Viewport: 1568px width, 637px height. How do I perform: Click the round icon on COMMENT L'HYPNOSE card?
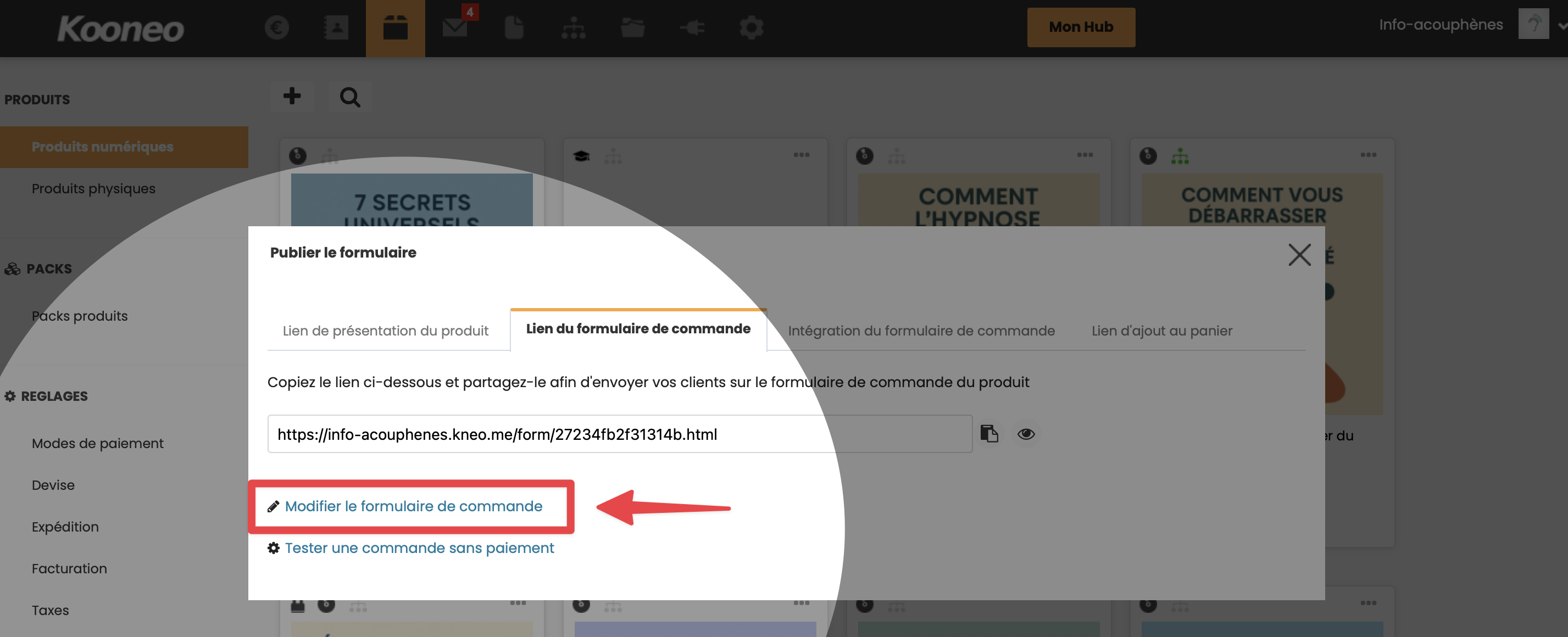(864, 156)
